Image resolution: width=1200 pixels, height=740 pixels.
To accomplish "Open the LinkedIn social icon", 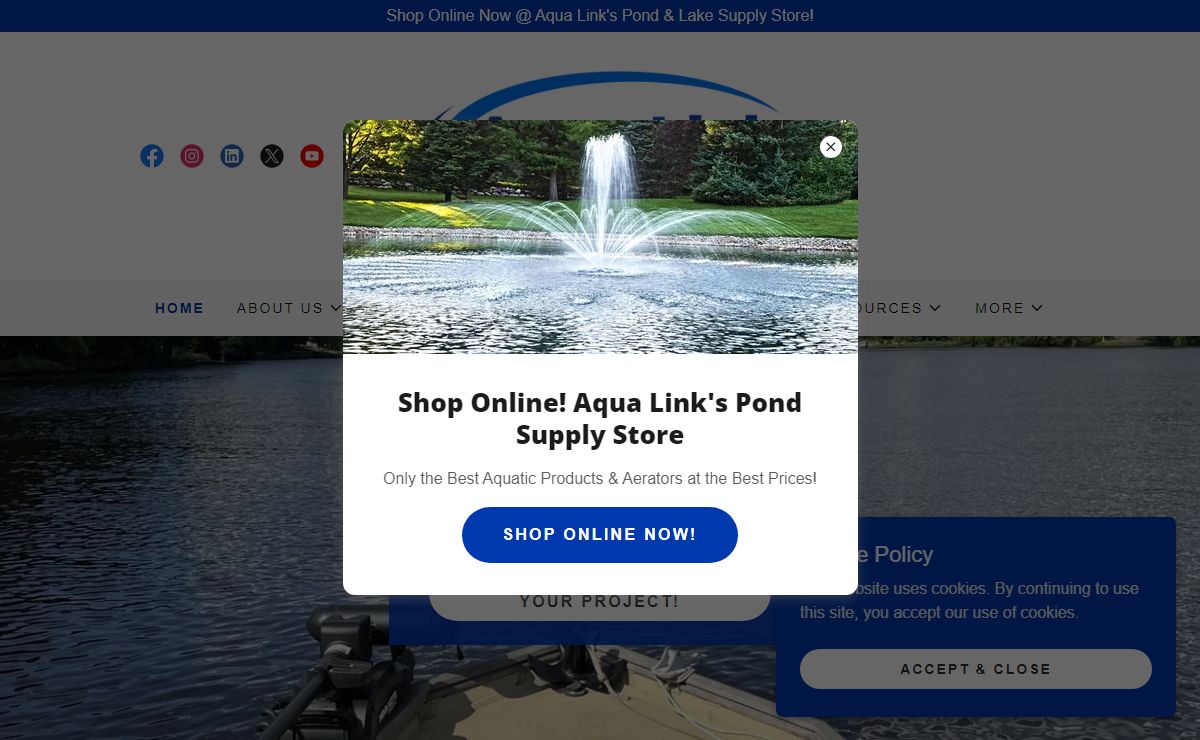I will (x=232, y=156).
